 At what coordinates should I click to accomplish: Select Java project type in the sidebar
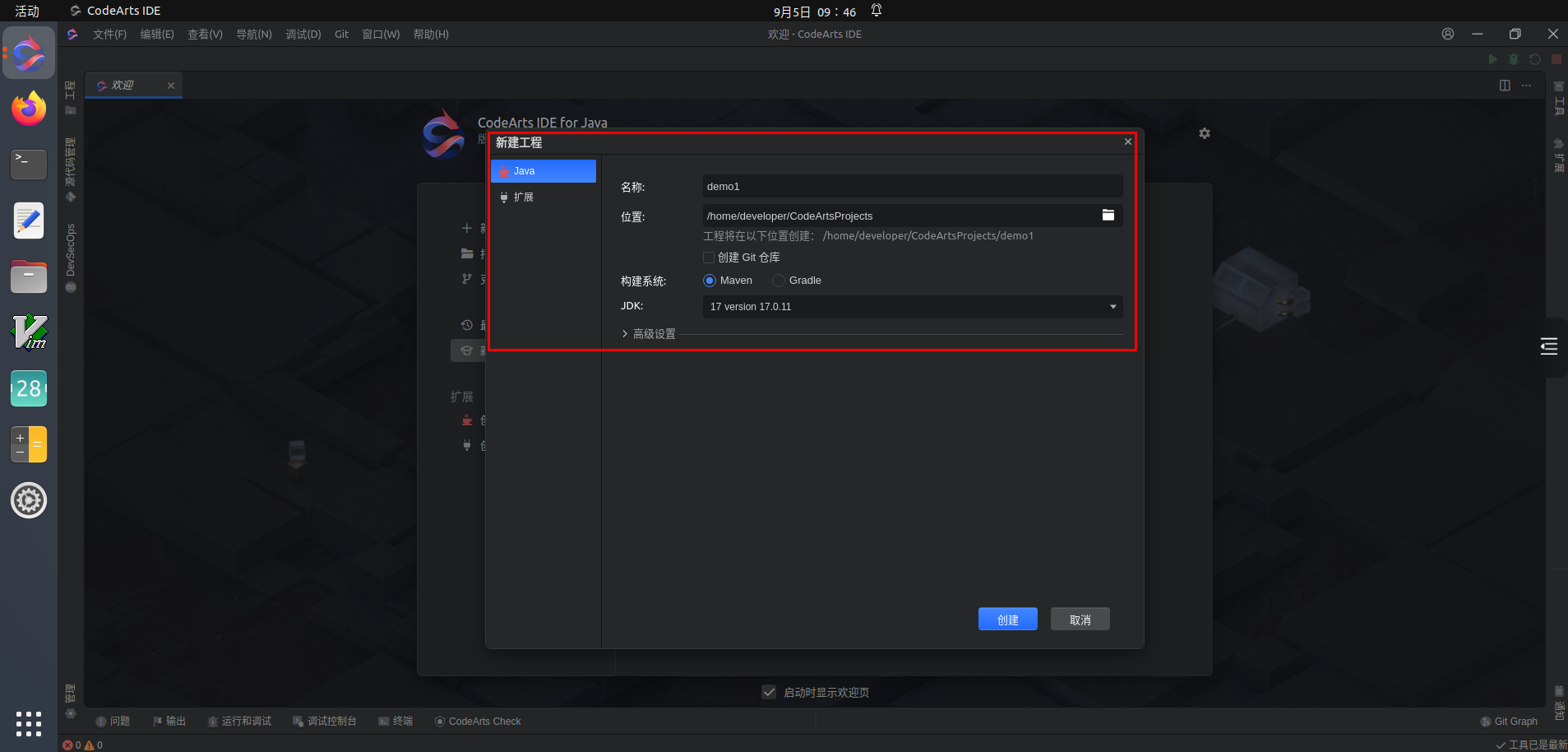543,171
